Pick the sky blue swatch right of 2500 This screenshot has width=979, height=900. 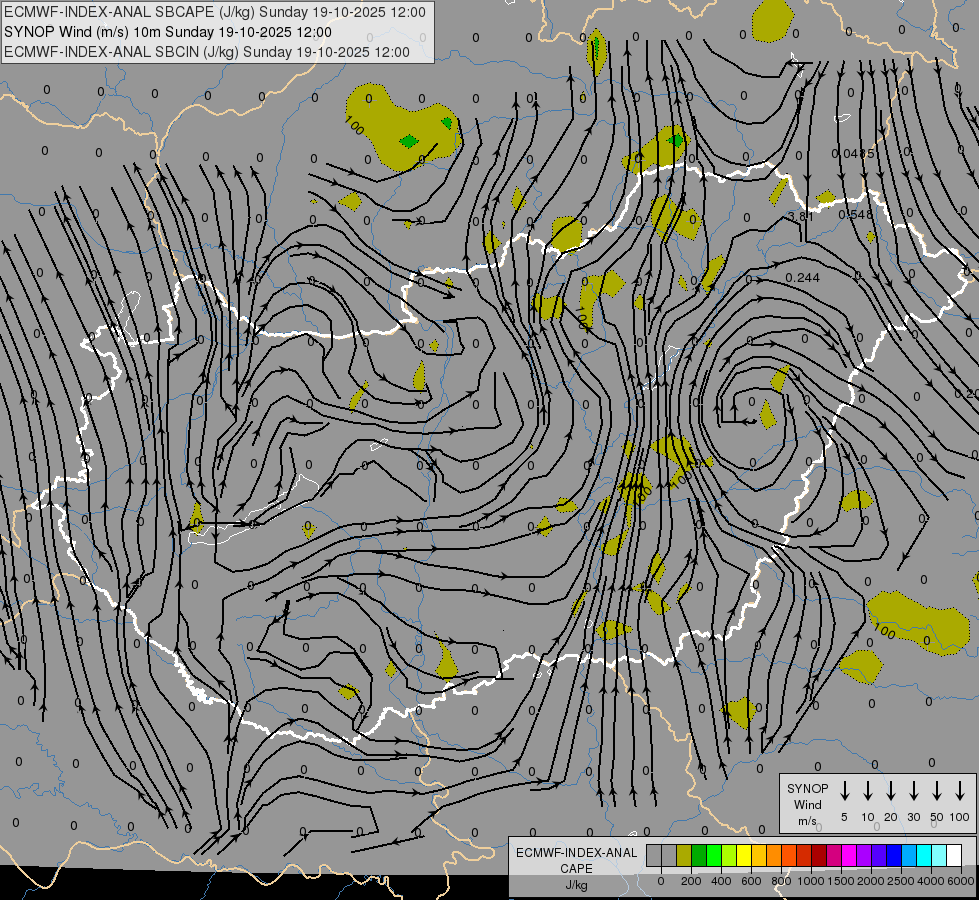(x=910, y=855)
